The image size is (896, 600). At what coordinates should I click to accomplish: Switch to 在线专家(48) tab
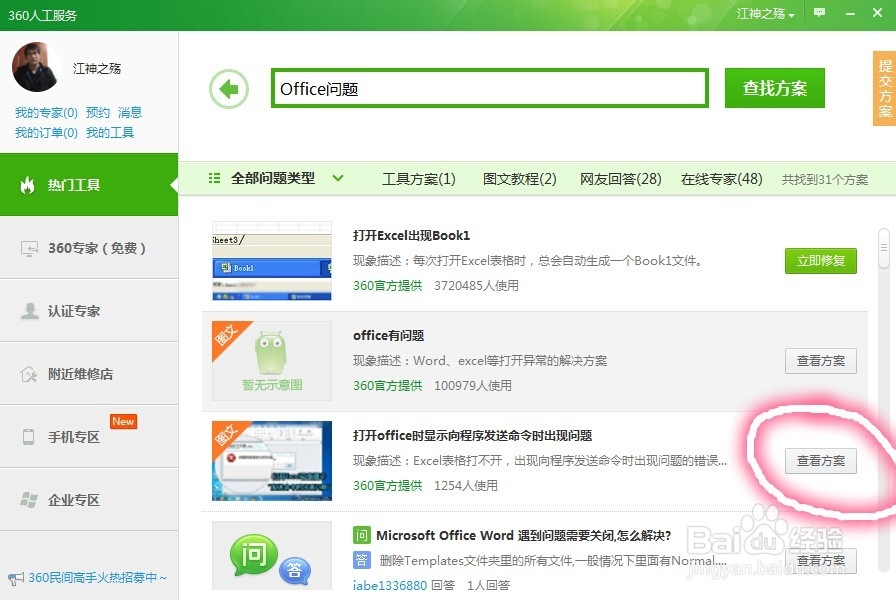[722, 179]
